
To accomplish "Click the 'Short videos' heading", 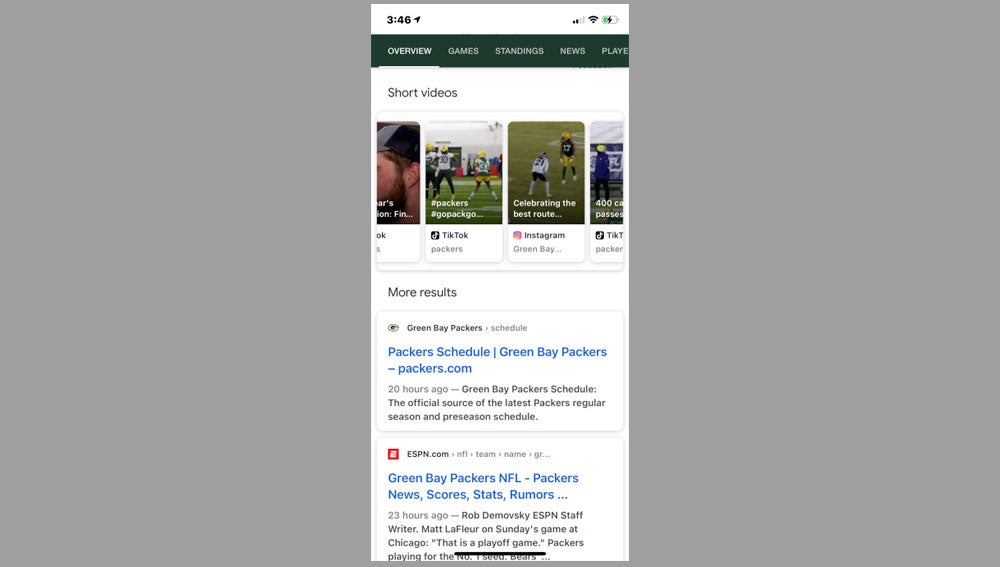I will (x=422, y=92).
